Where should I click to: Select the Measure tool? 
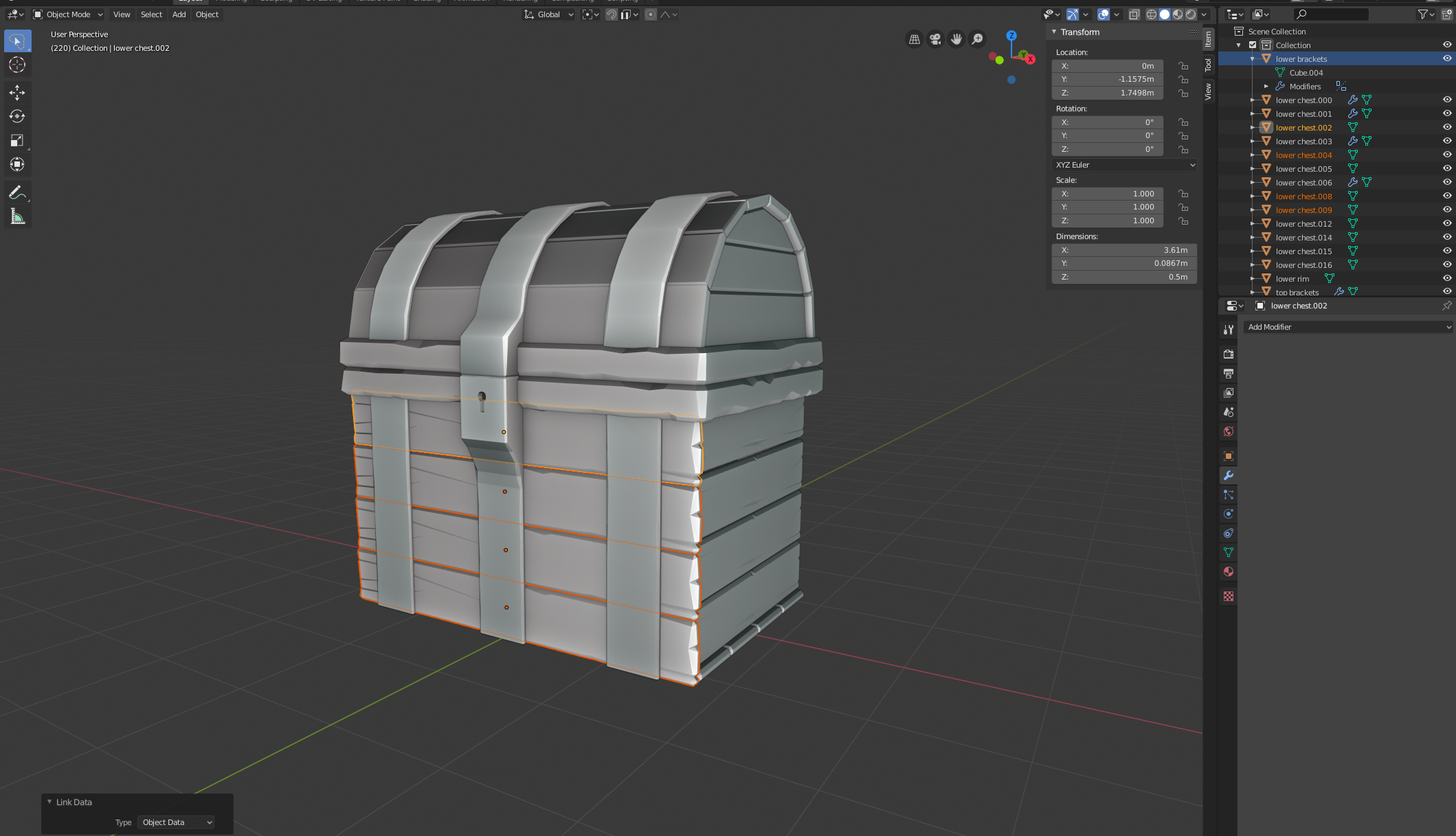click(x=17, y=217)
